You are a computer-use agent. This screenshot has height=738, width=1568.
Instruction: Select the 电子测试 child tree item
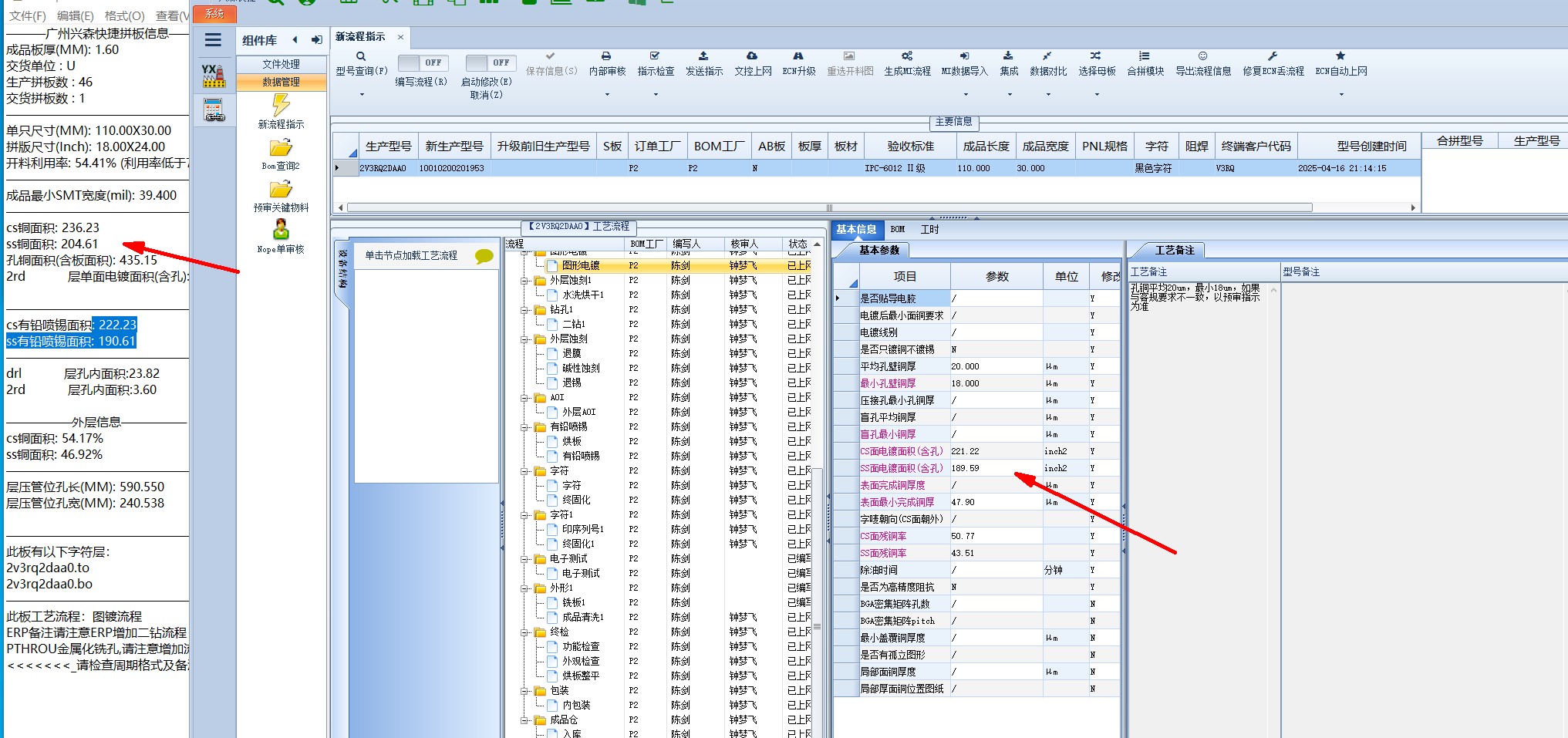coord(581,574)
